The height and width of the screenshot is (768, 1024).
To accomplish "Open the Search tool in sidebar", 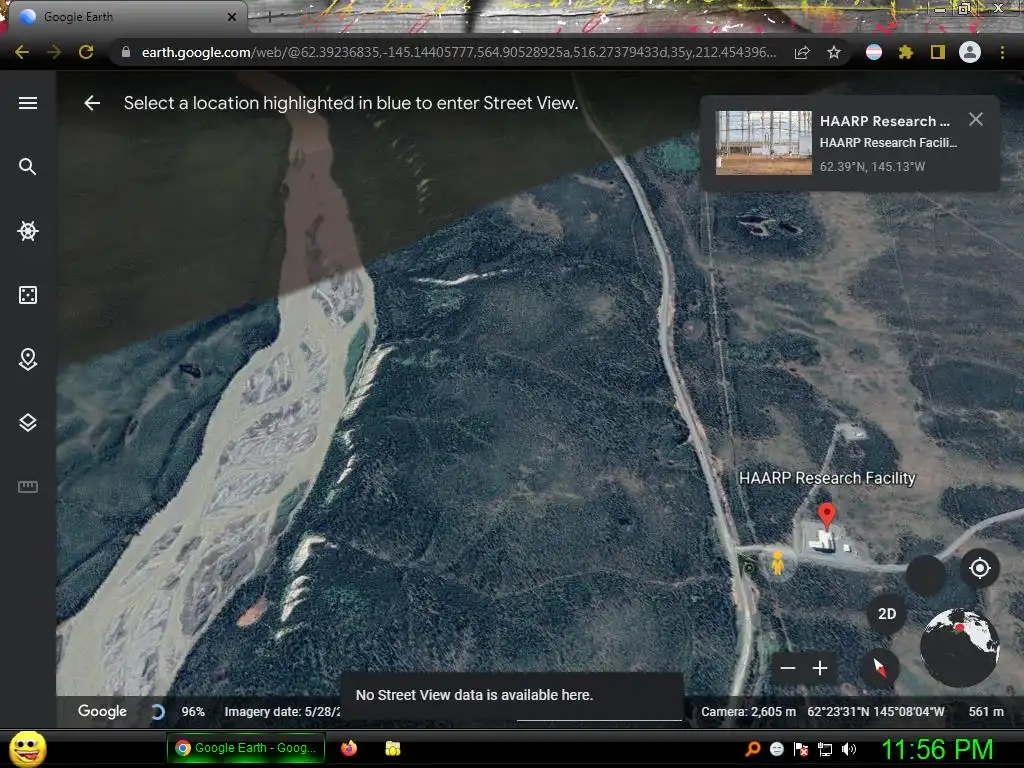I will (27, 167).
